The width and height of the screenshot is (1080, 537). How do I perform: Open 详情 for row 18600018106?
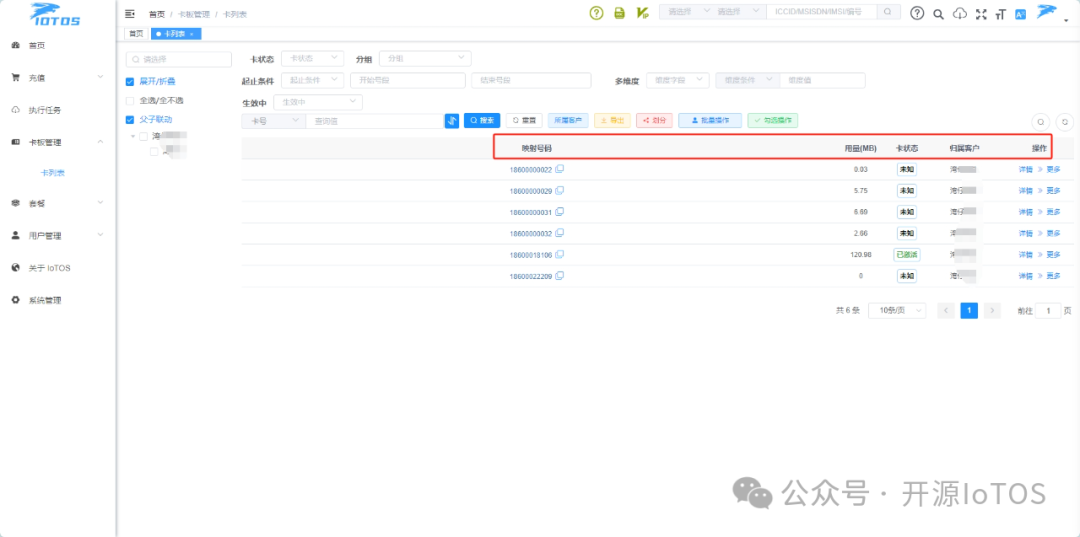[x=1026, y=254]
